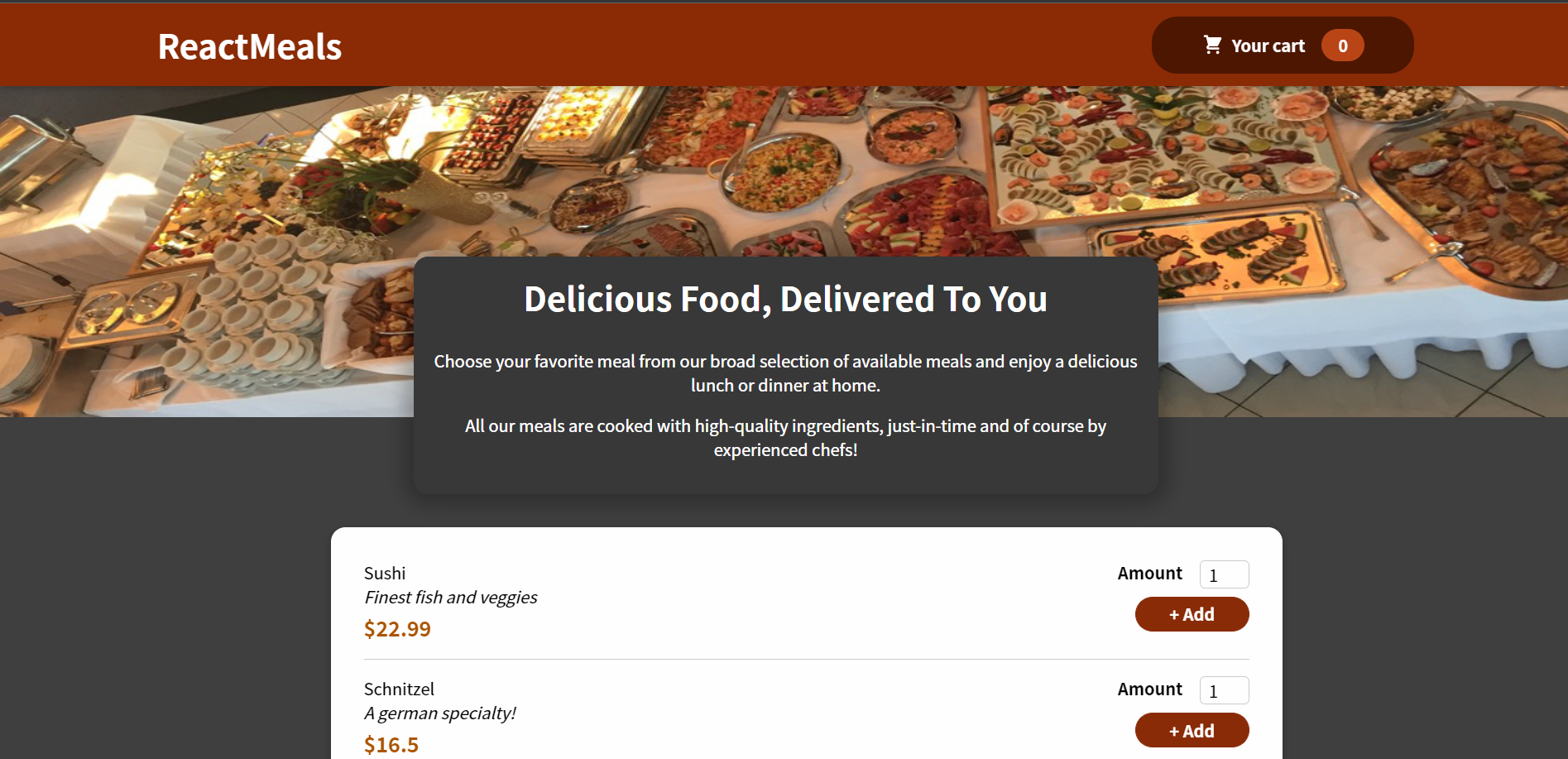
Task: Focus the Sushi amount input field
Action: (1224, 574)
